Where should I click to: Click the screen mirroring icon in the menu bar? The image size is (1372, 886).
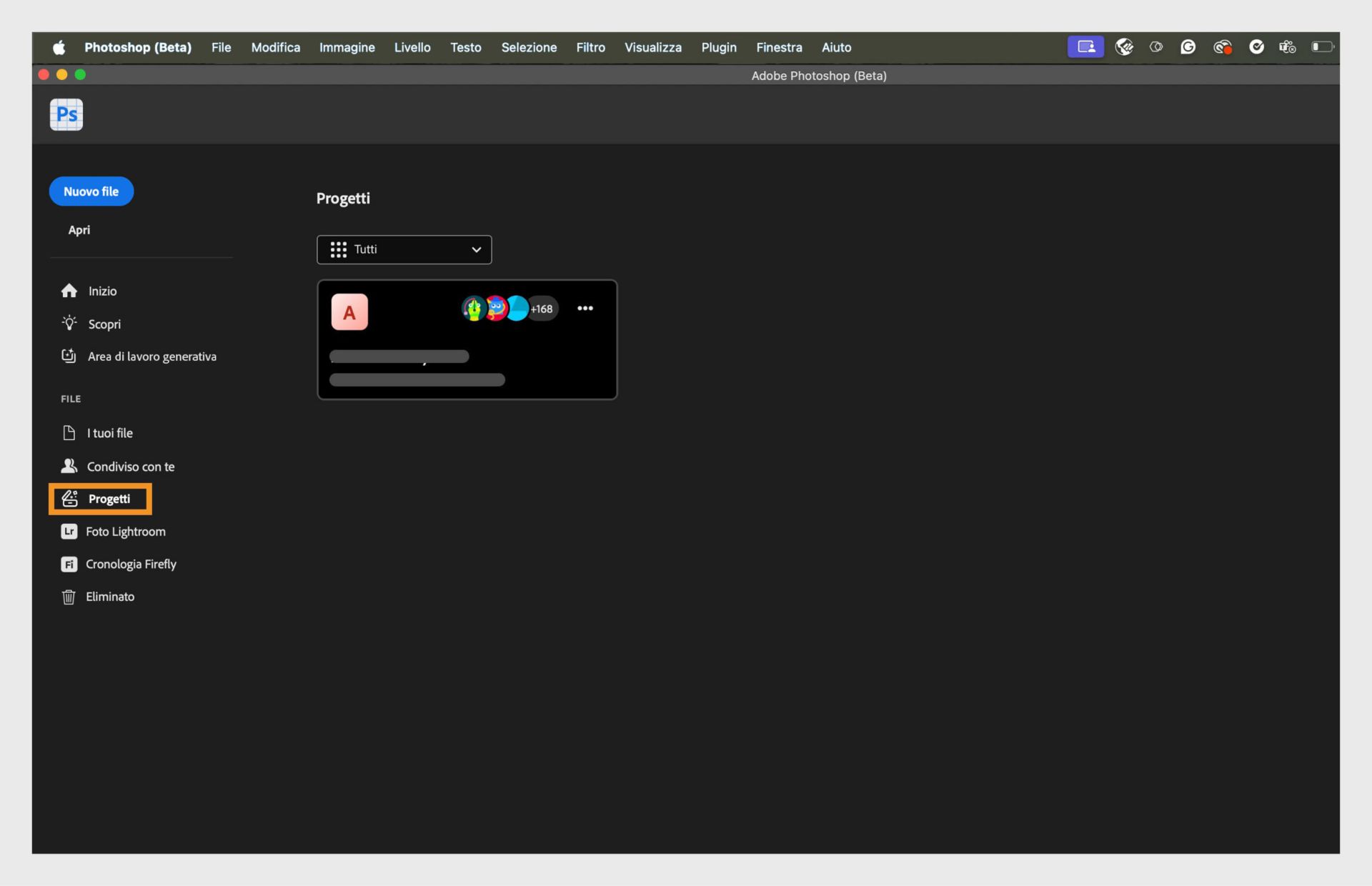pos(1085,46)
